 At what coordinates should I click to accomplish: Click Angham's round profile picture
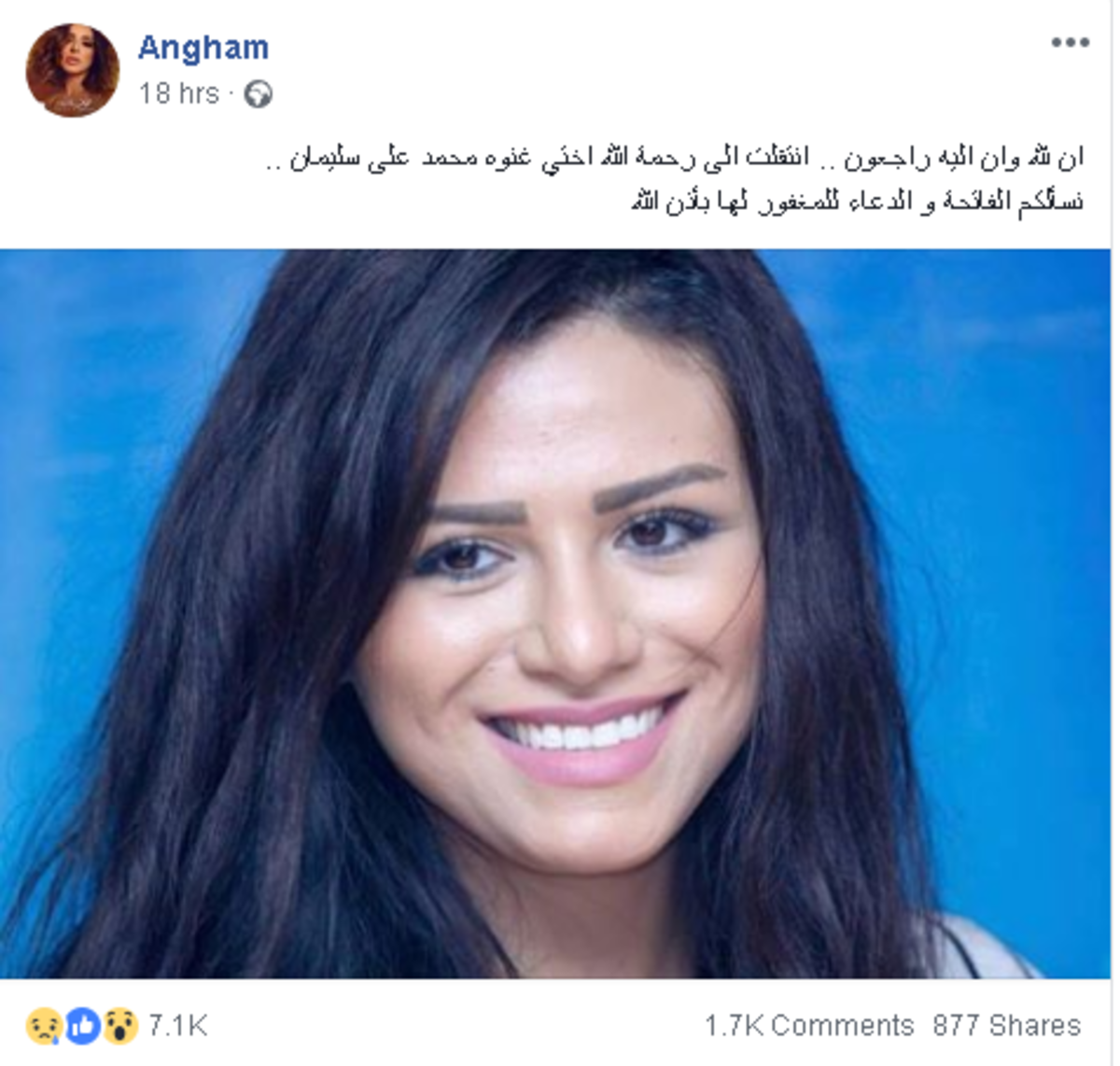(72, 71)
